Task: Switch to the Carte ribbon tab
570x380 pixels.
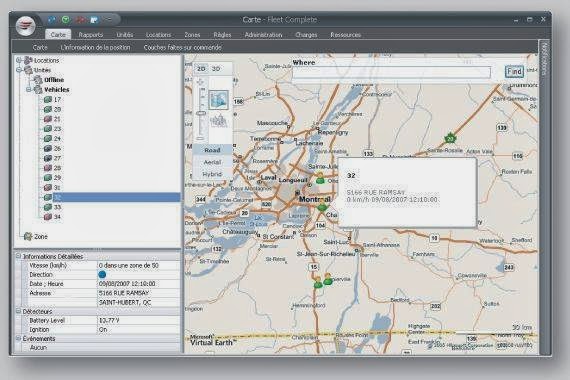Action: [x=58, y=35]
